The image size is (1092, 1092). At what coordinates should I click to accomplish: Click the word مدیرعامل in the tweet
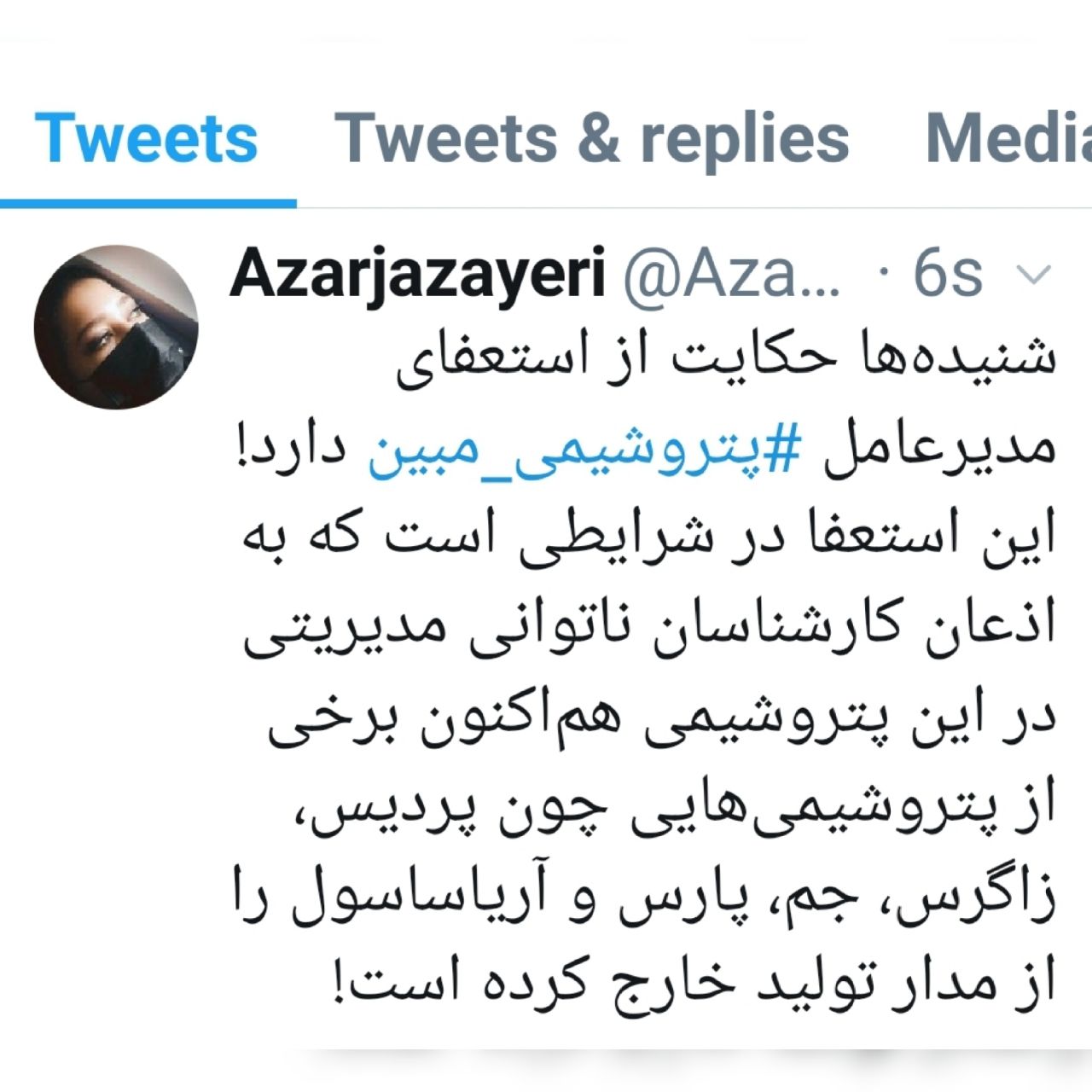(939, 450)
